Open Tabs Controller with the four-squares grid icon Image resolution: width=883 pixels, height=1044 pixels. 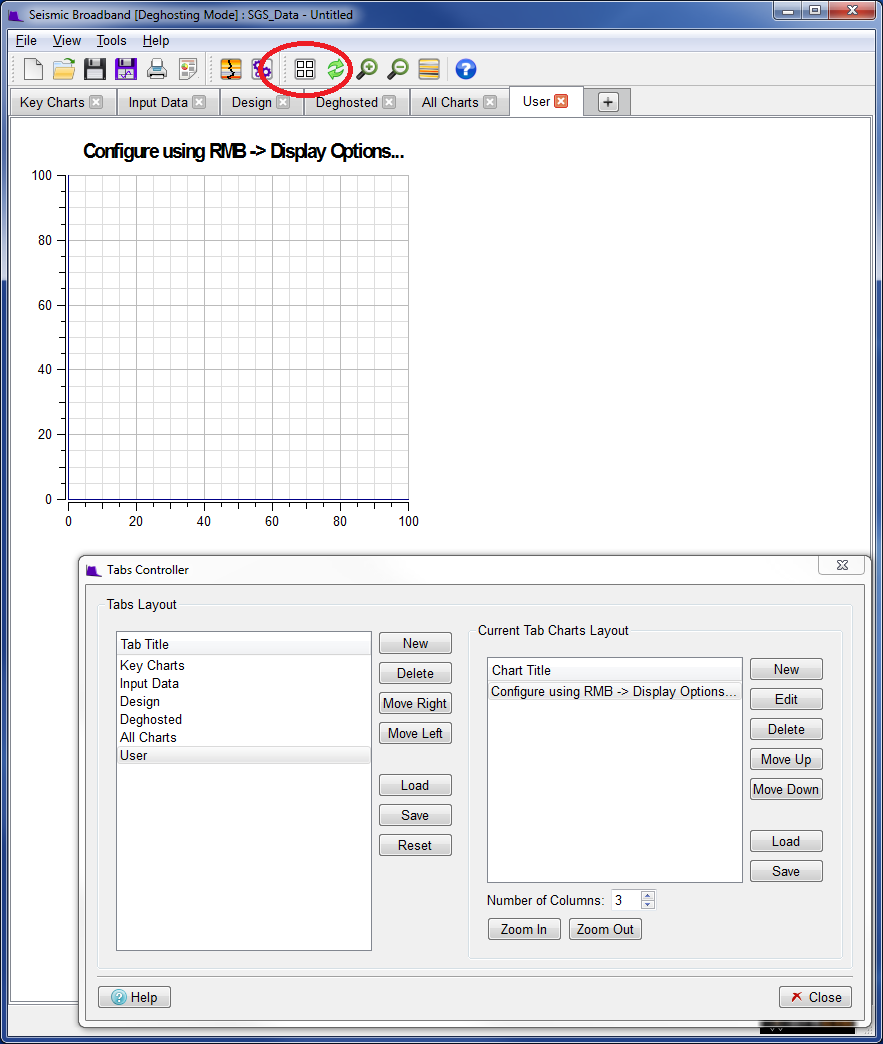[x=305, y=69]
